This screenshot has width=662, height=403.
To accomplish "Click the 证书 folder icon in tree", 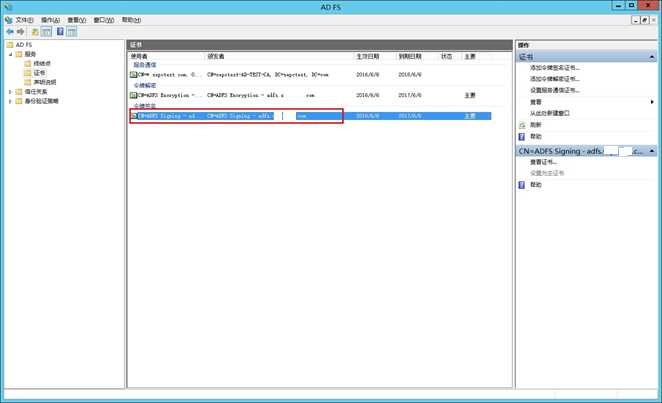I will pos(28,73).
